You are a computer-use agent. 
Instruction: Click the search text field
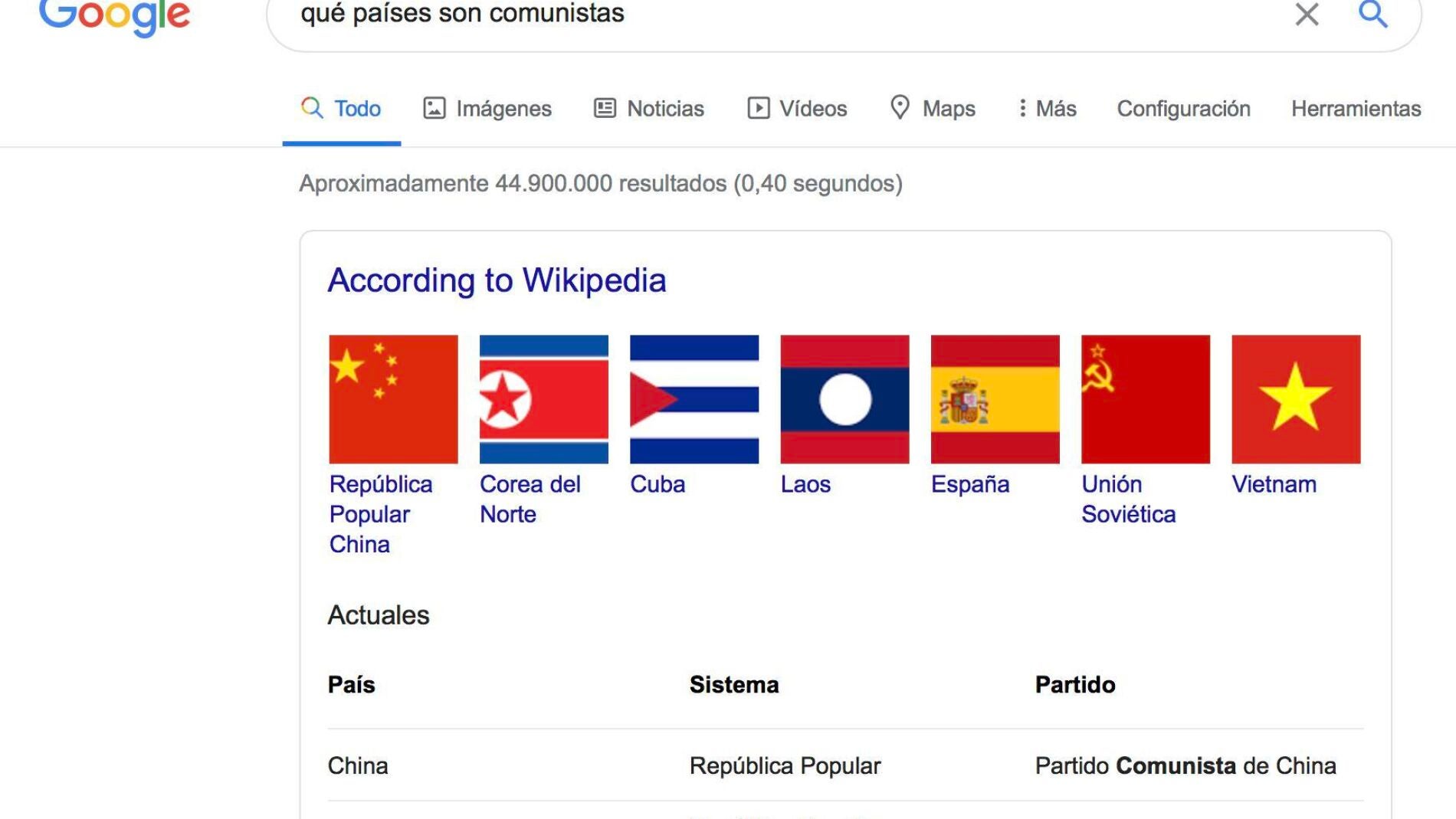(x=766, y=14)
